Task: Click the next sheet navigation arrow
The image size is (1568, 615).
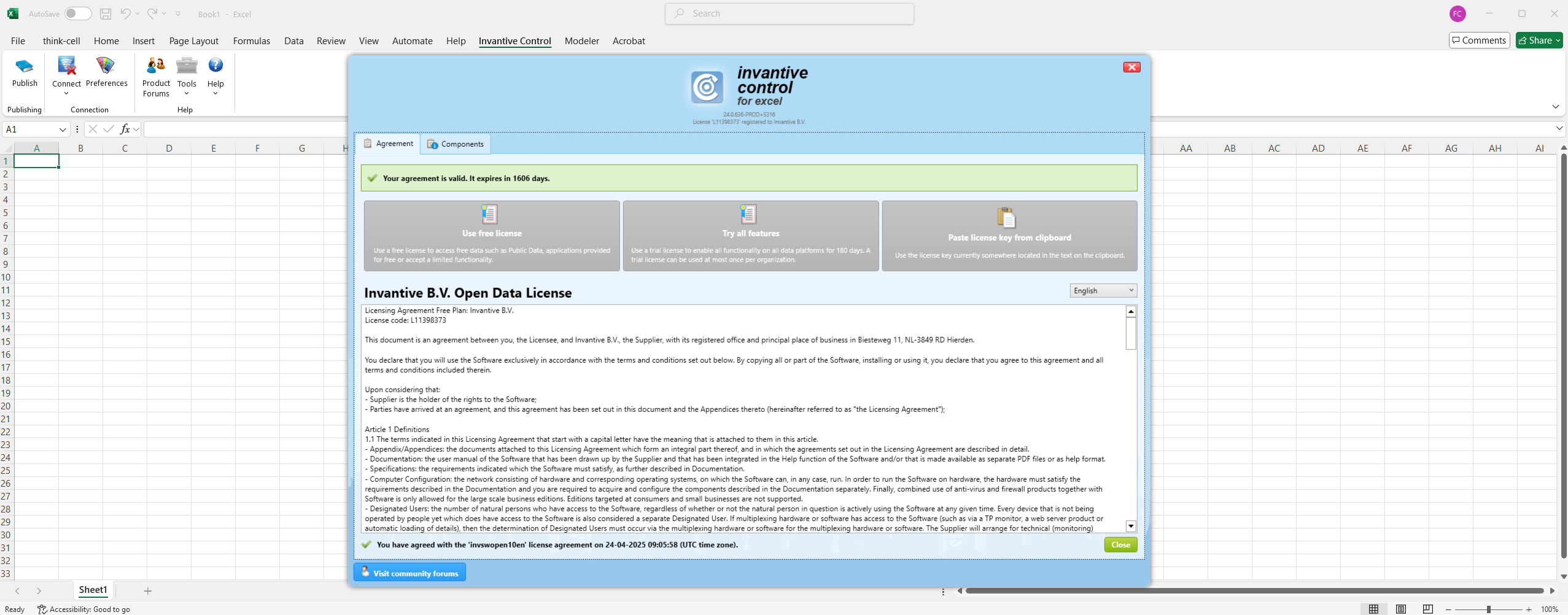Action: tap(39, 590)
